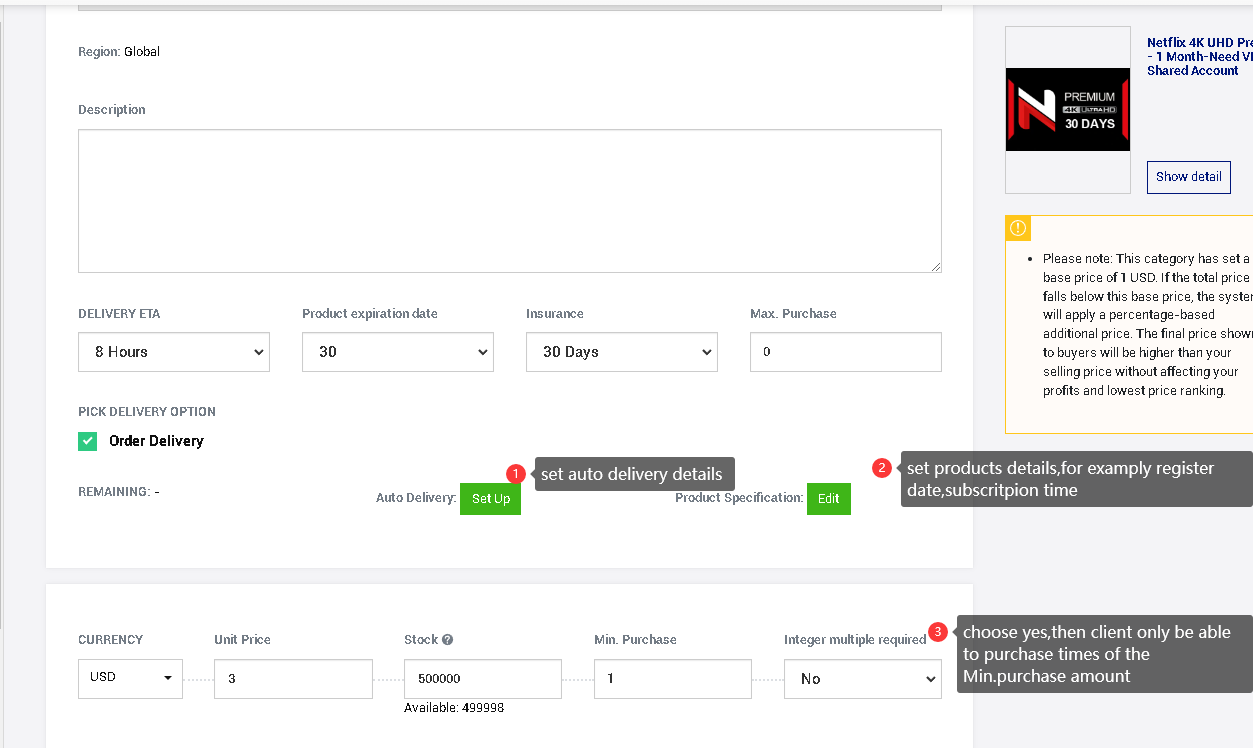This screenshot has width=1253, height=748.
Task: Click the Show detail button
Action: (x=1188, y=177)
